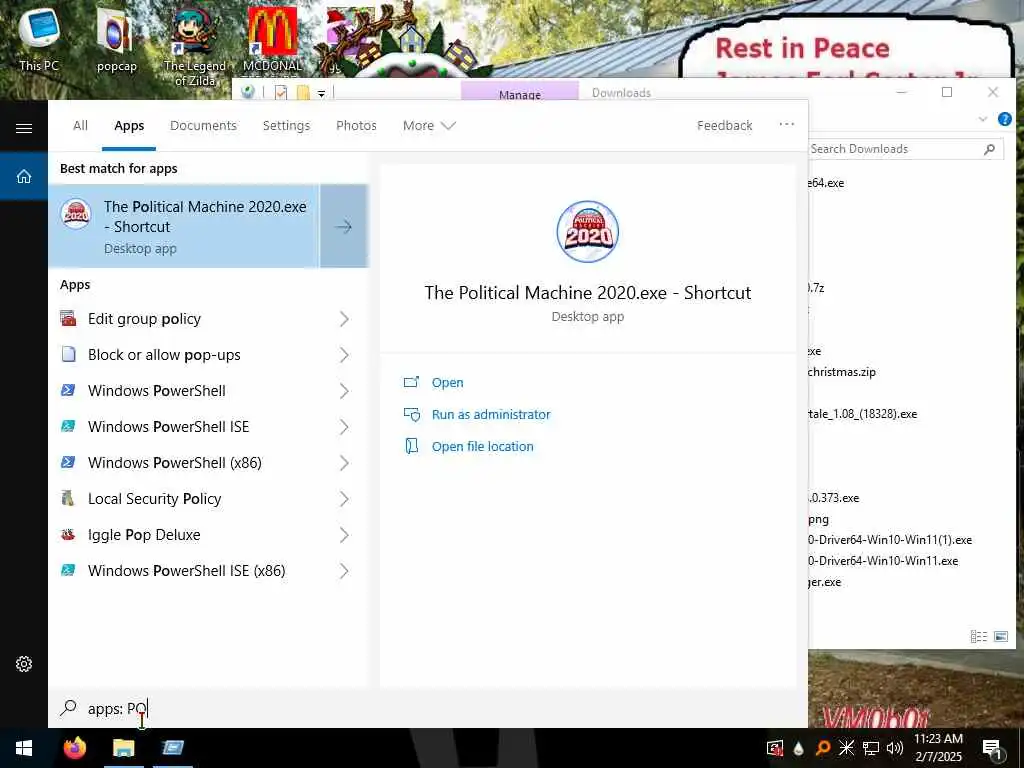
Task: Expand the ribbon chevron in Downloads window
Action: pos(983,119)
